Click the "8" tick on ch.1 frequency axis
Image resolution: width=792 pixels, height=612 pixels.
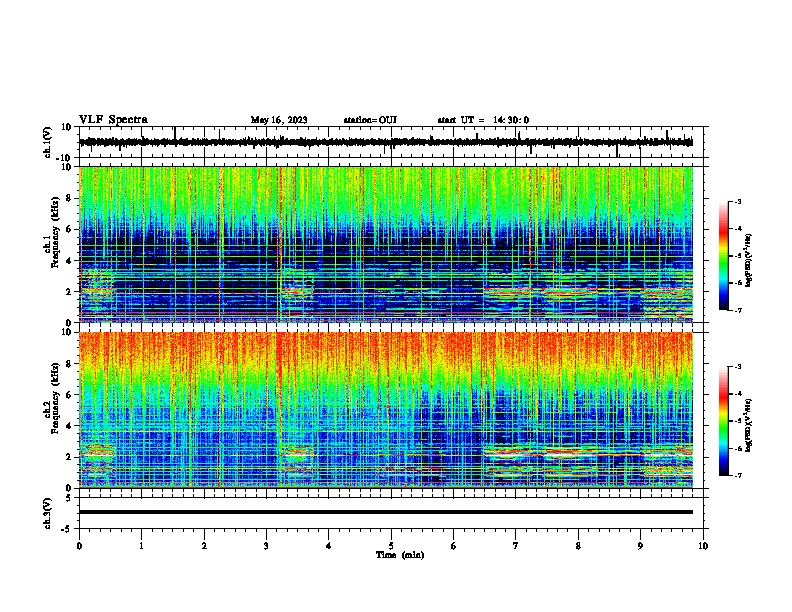coord(70,198)
